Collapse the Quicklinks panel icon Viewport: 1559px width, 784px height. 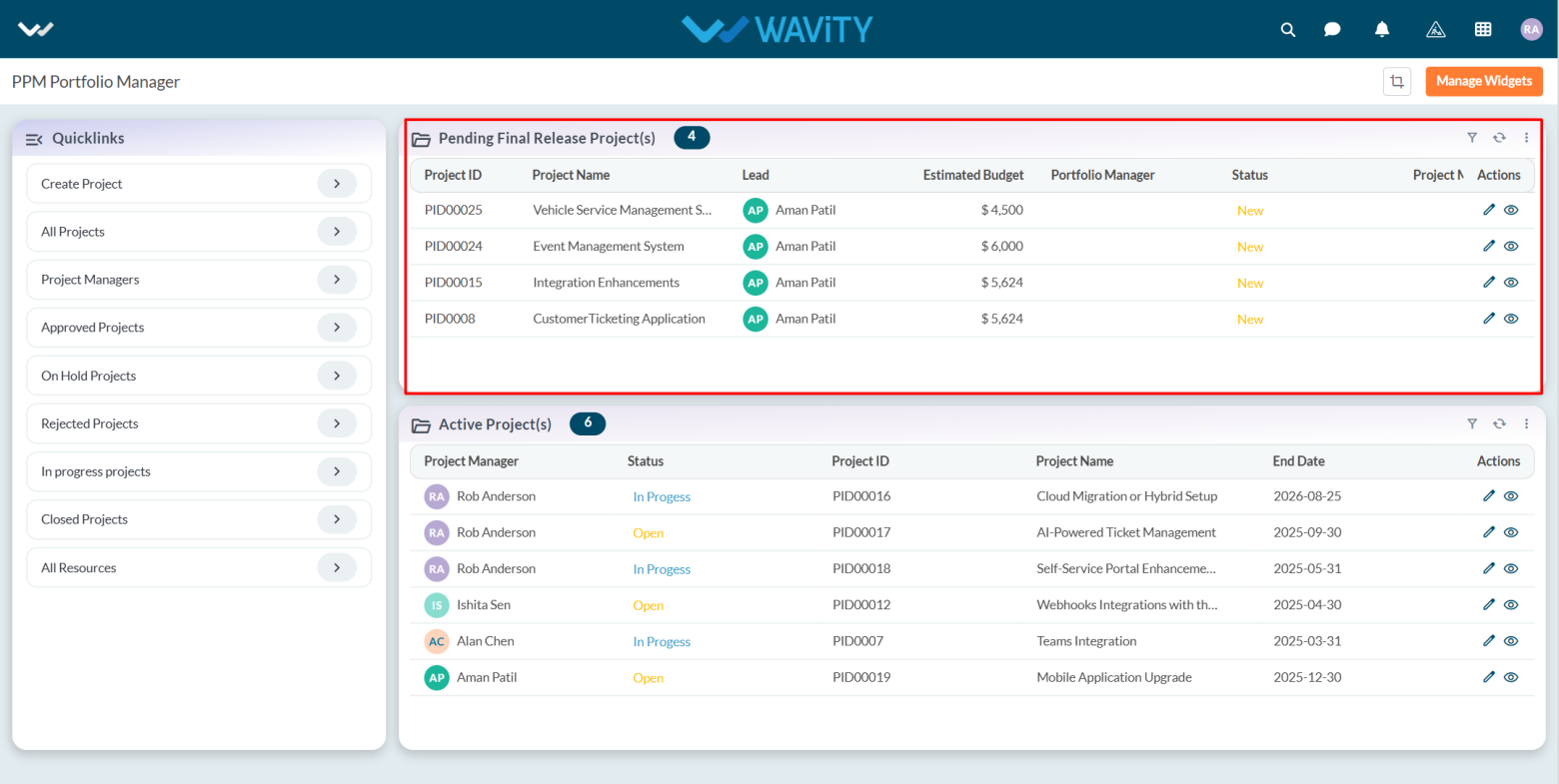pyautogui.click(x=34, y=139)
